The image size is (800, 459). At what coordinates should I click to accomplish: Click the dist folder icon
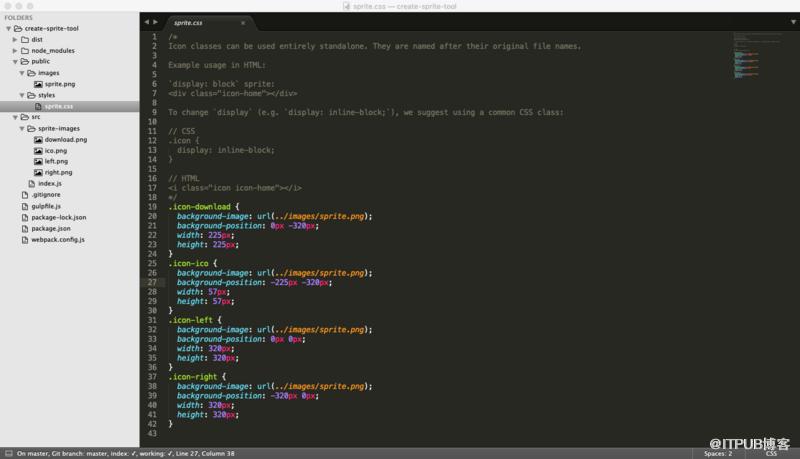click(24, 40)
